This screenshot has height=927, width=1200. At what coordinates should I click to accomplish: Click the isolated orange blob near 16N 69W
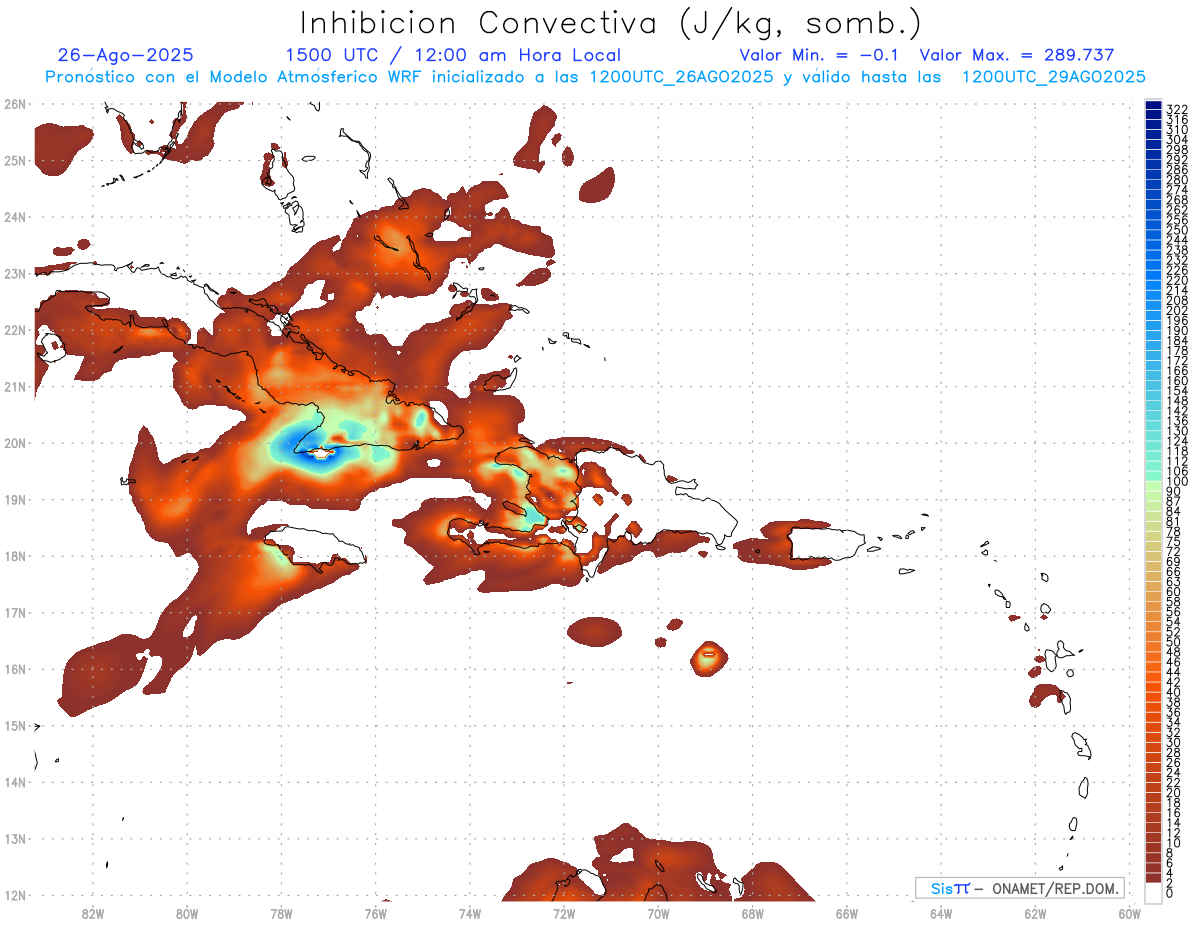coord(709,658)
